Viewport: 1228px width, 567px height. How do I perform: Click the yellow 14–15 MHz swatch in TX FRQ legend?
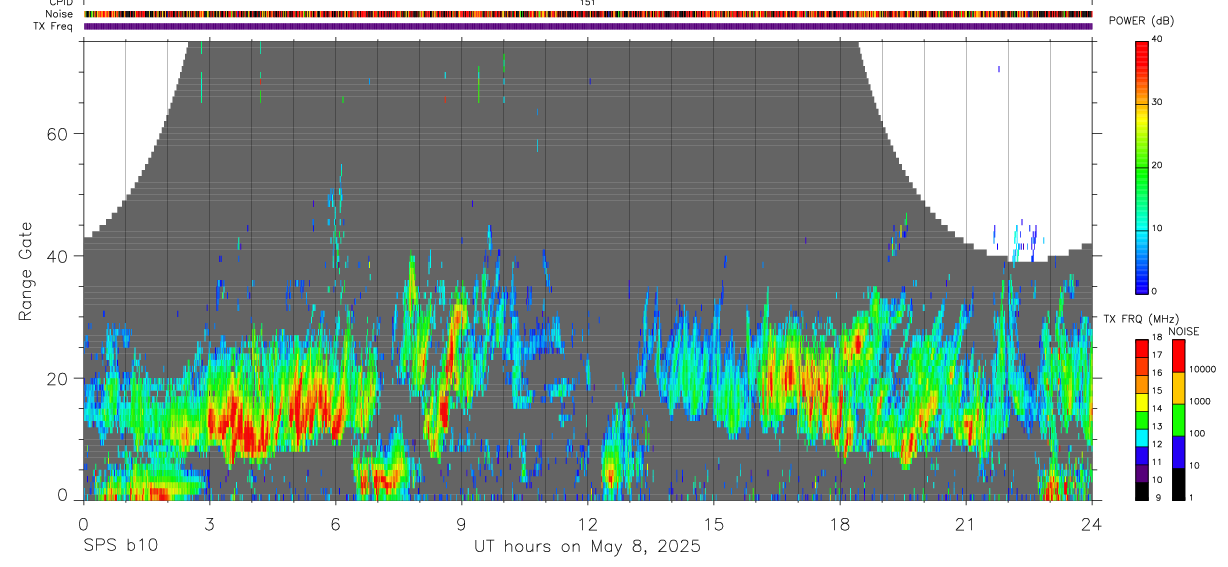(x=1141, y=401)
